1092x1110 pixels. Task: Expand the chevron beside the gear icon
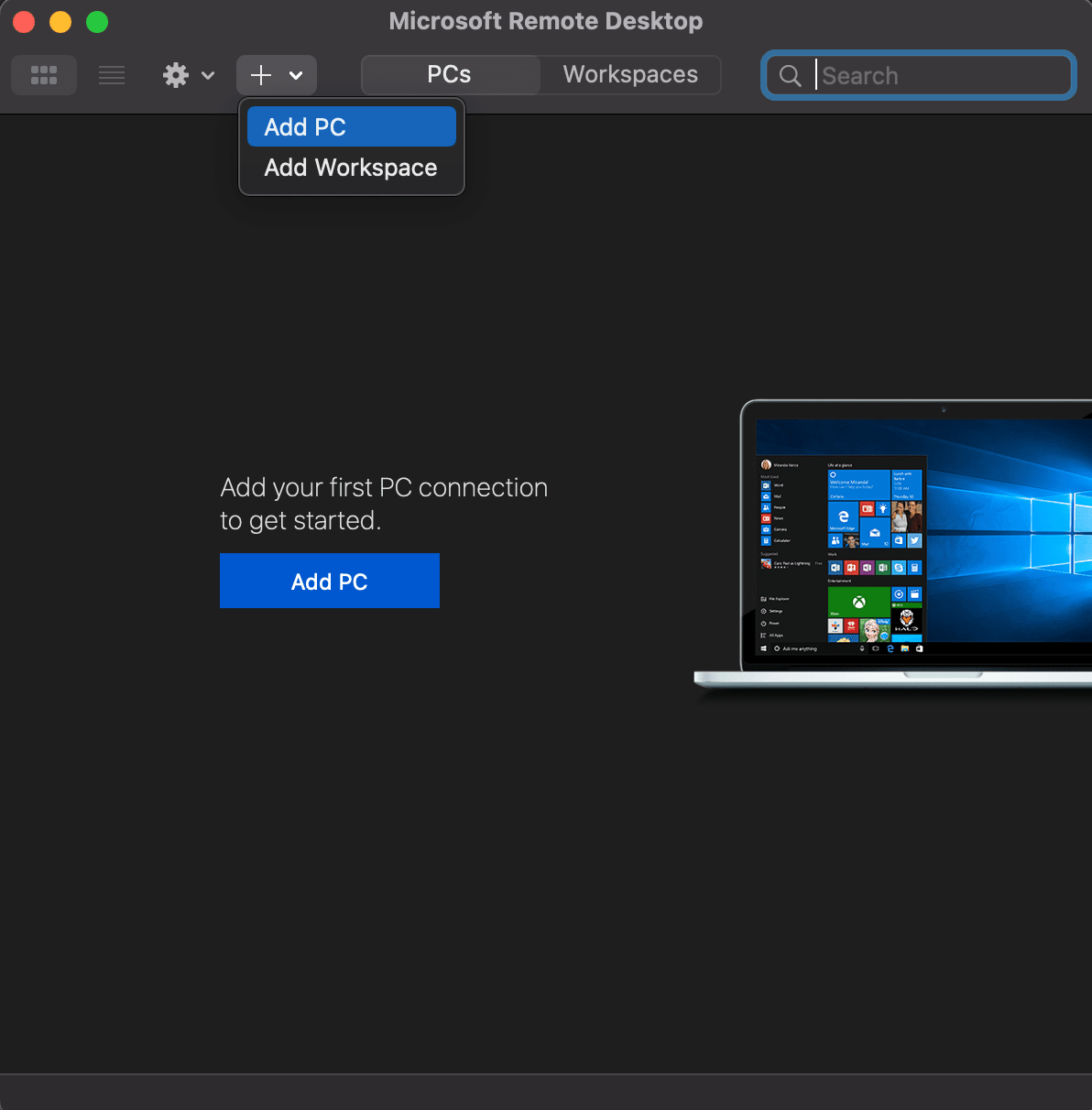(208, 75)
